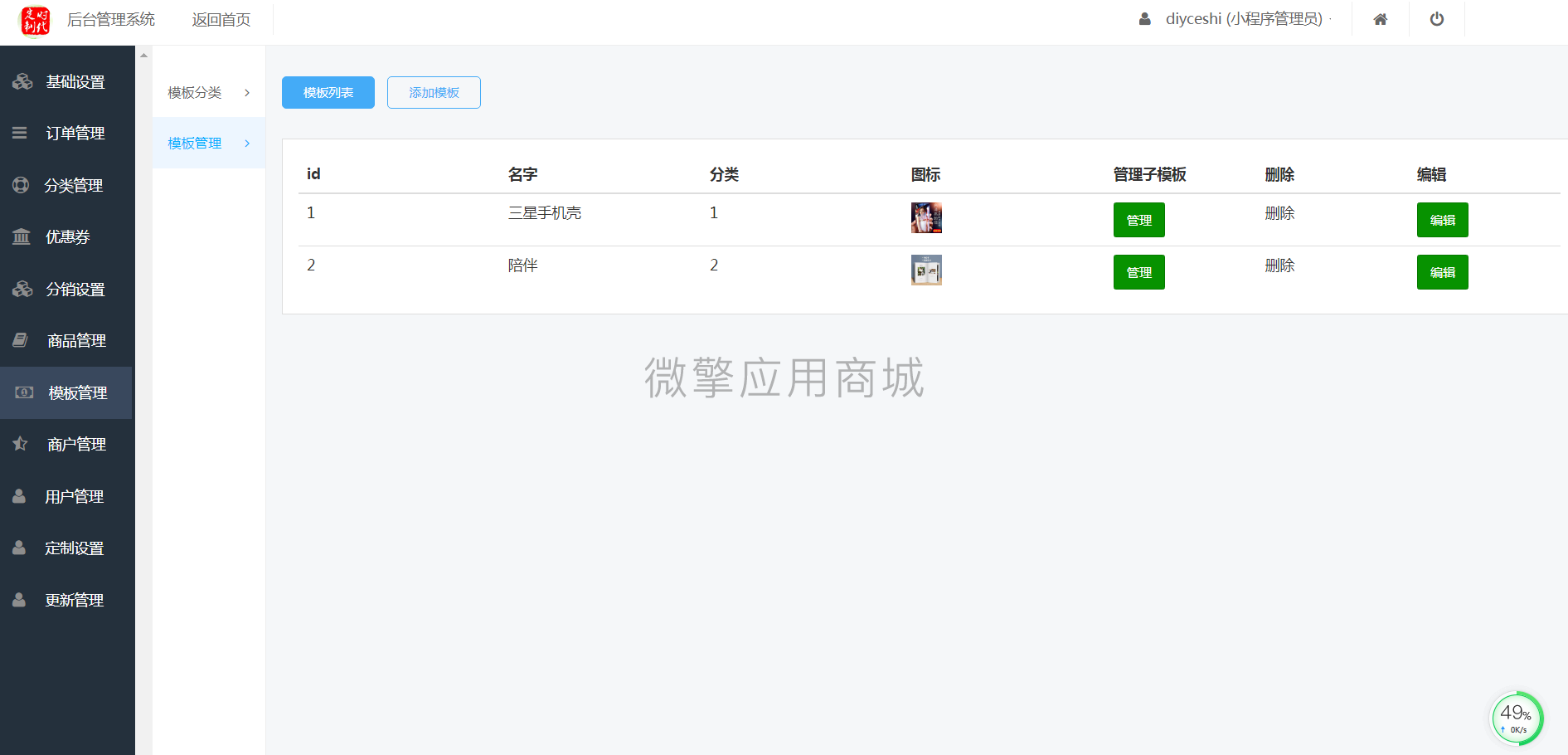Click the 图标 column header
Viewport: 1568px width, 755px height.
[926, 174]
